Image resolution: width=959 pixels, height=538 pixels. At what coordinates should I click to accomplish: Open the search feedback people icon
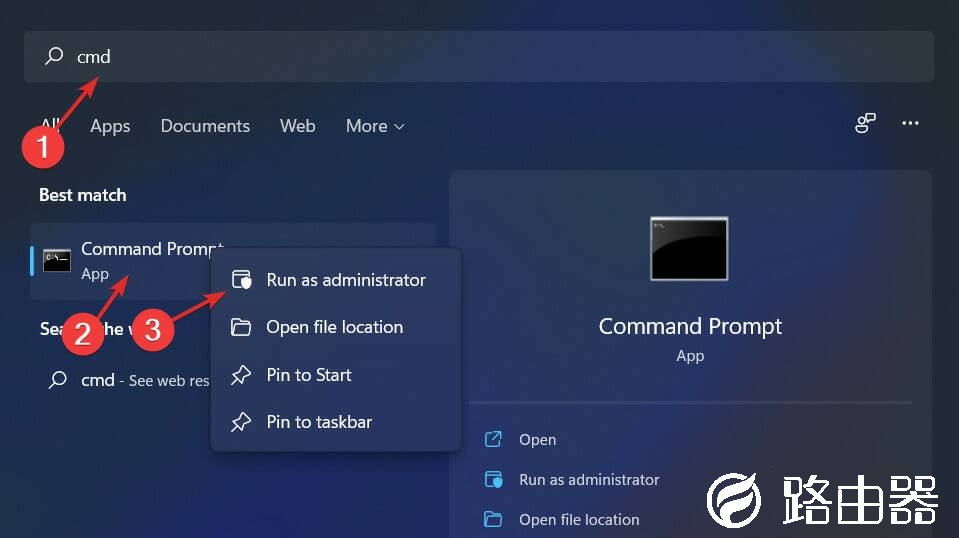point(865,123)
